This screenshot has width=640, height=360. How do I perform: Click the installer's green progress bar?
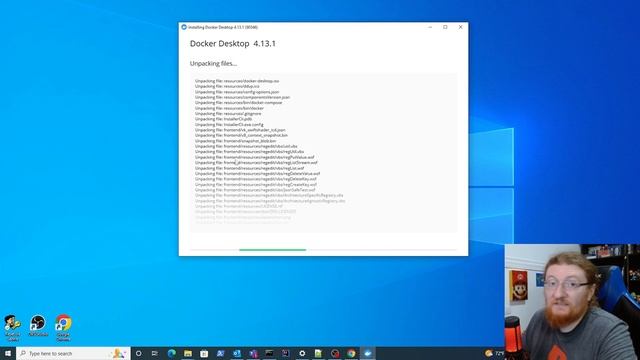273,250
